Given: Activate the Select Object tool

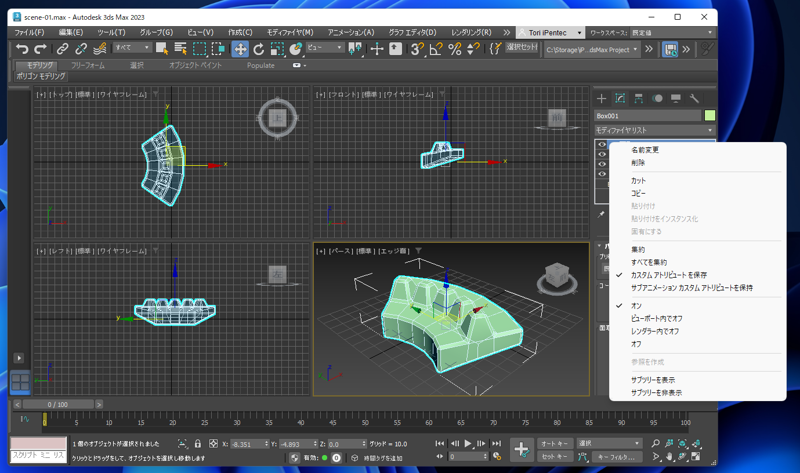Looking at the screenshot, I should [x=162, y=49].
